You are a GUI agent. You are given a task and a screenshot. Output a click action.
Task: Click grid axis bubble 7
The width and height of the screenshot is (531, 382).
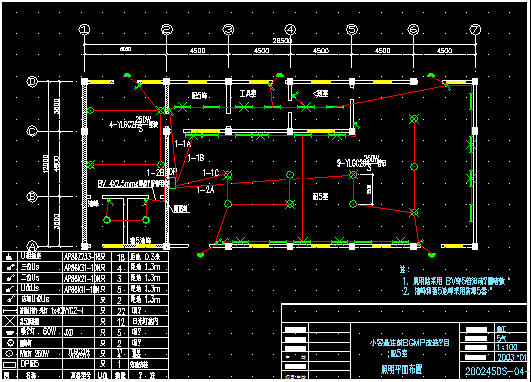(475, 29)
